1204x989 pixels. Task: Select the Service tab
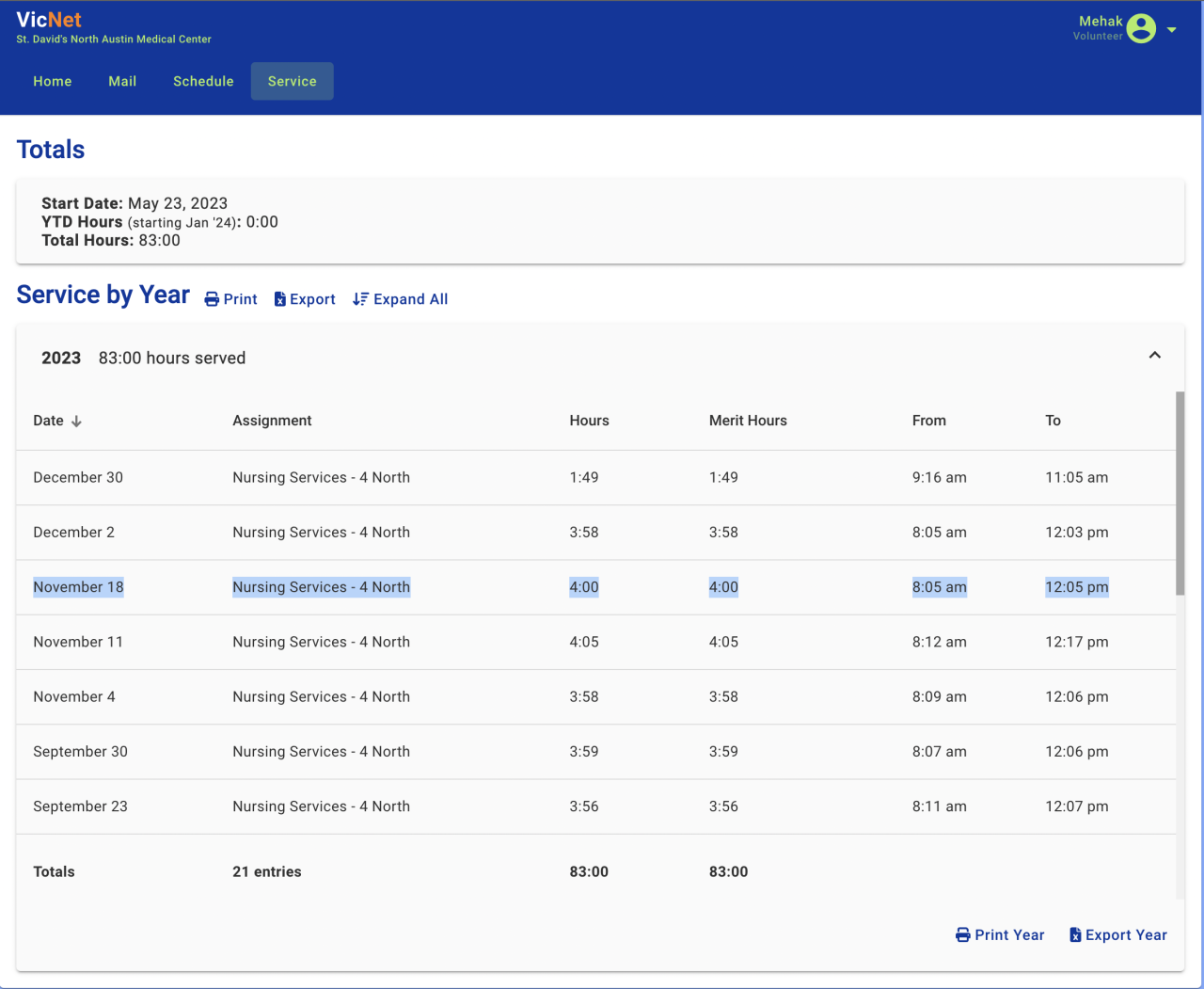click(x=292, y=81)
